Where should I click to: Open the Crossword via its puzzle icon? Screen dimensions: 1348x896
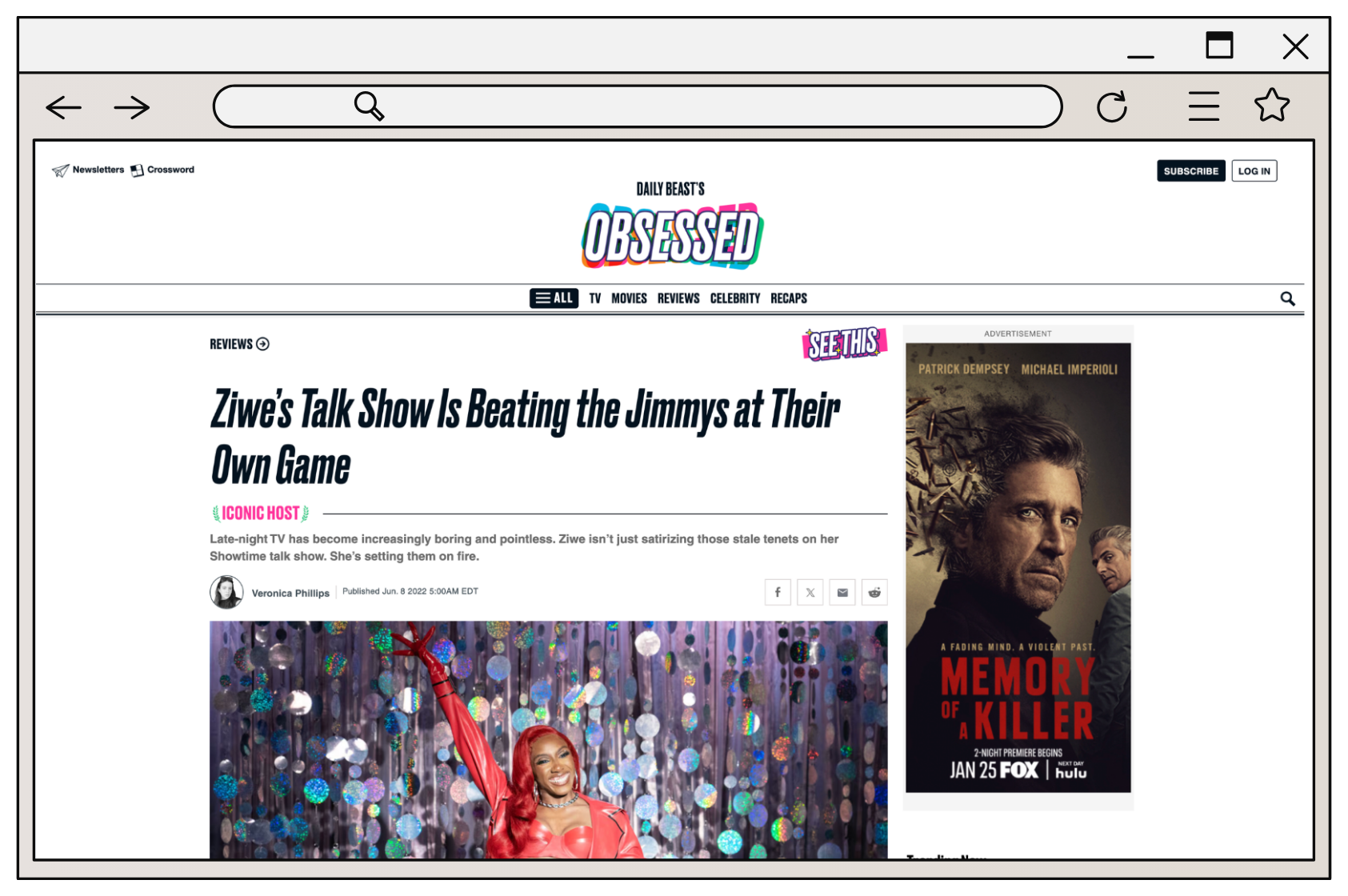(x=136, y=170)
